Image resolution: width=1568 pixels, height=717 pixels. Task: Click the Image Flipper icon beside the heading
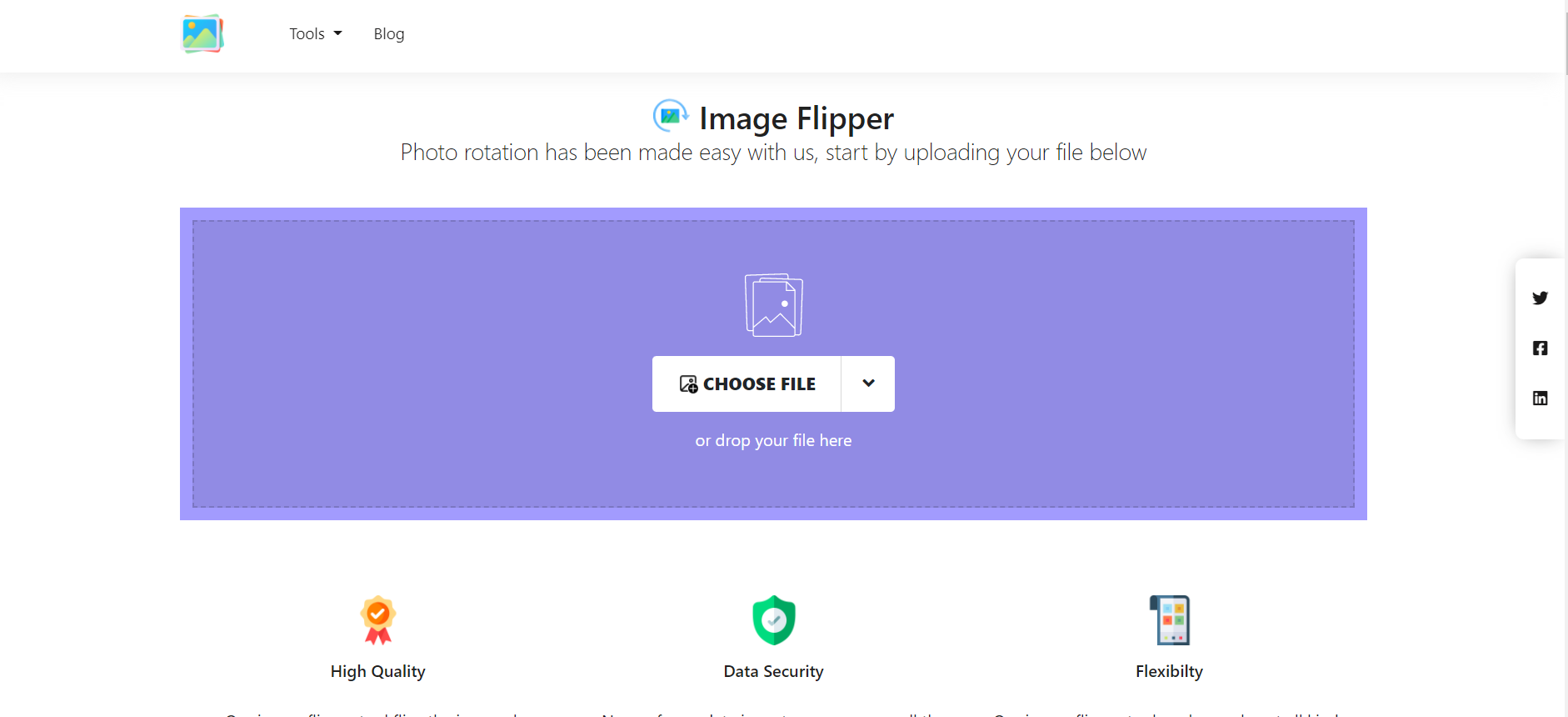click(x=671, y=116)
